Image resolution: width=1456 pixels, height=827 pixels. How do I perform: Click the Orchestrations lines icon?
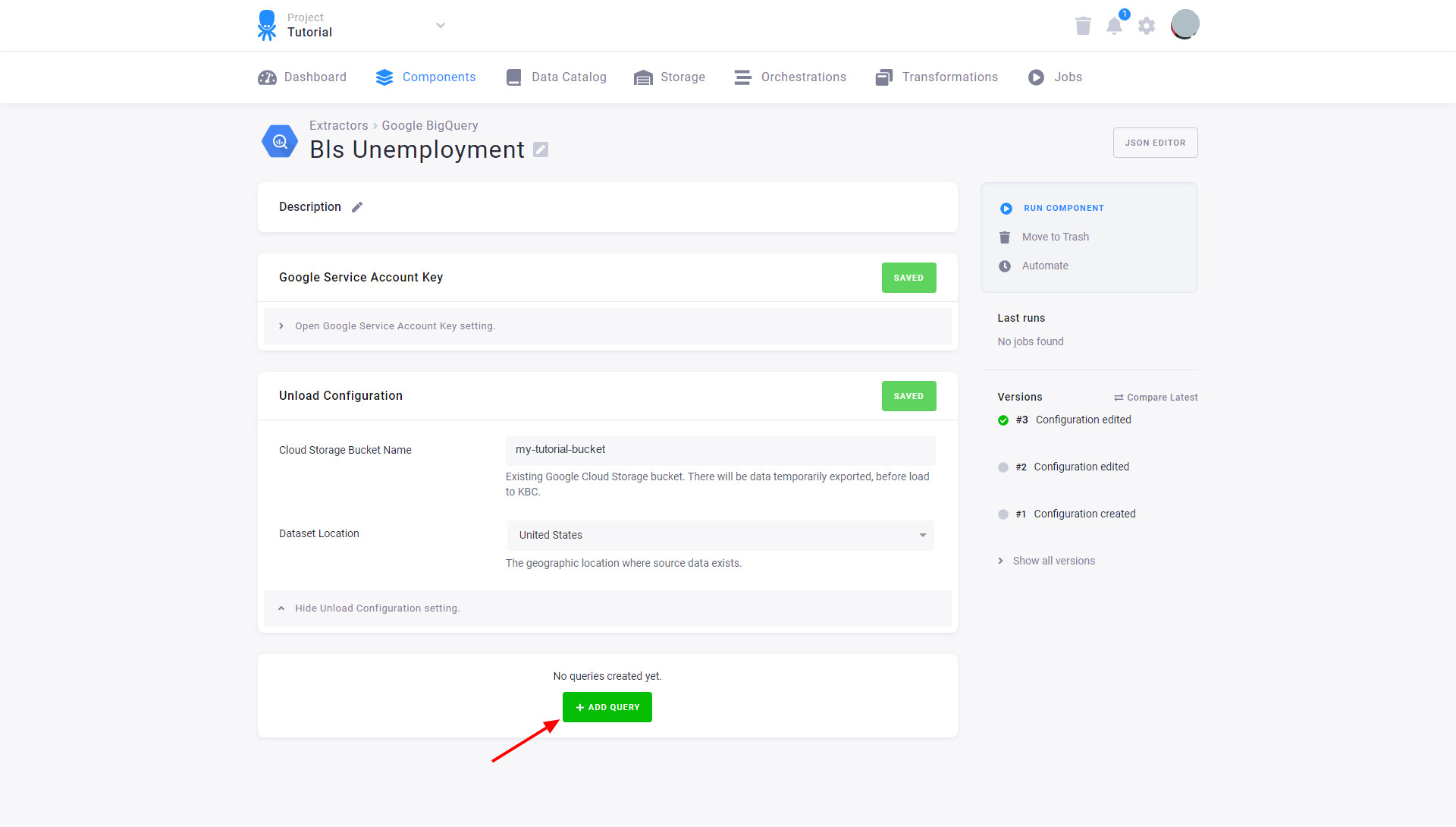point(742,77)
